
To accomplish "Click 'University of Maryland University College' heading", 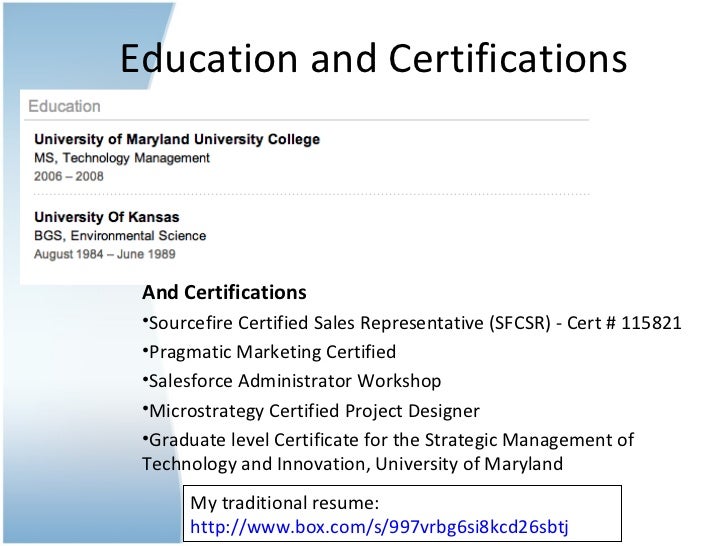I will (x=177, y=139).
